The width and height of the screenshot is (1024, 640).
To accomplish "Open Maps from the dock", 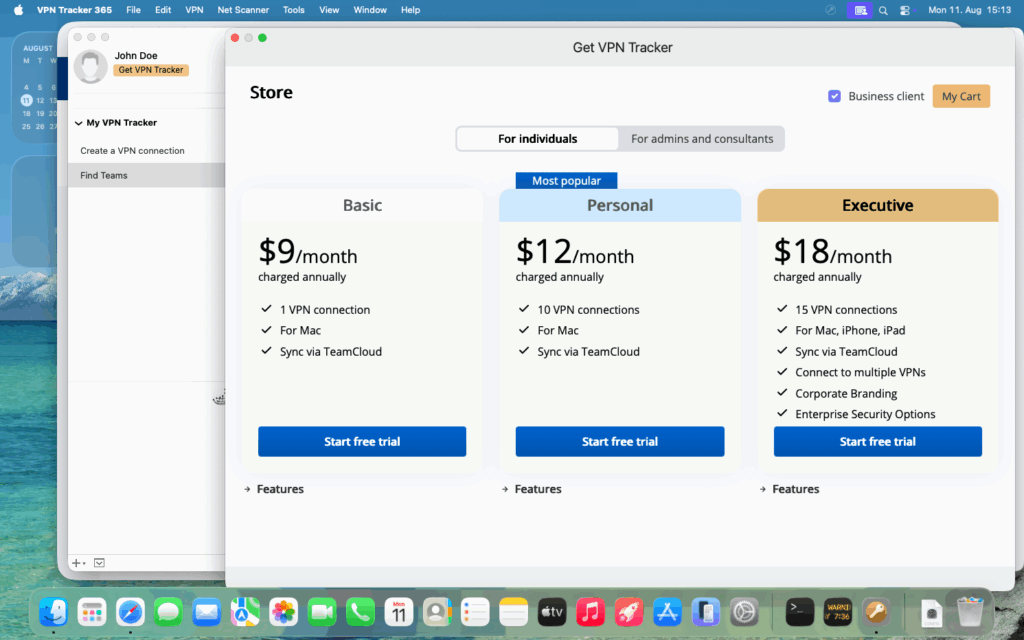I will point(245,612).
